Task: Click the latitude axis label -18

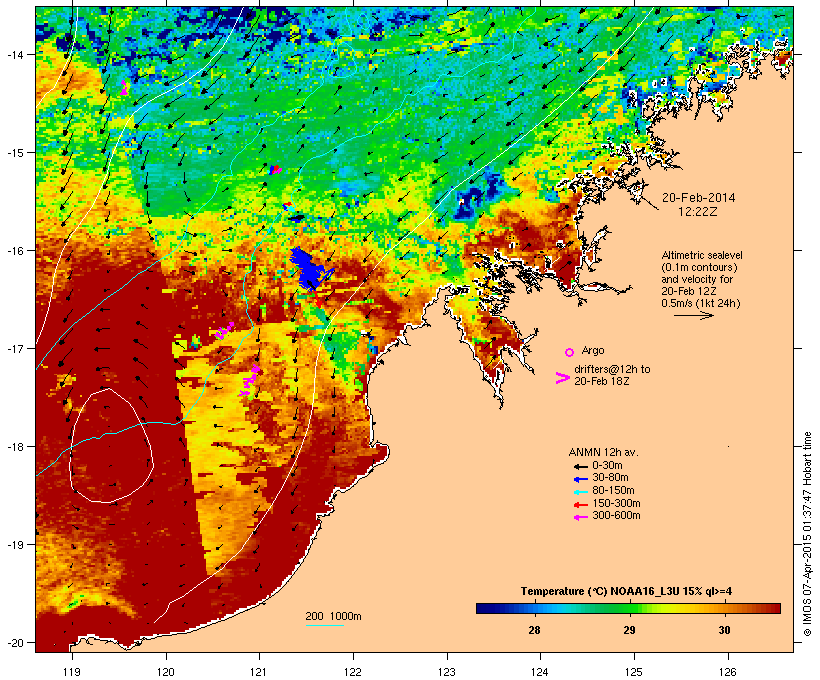Action: point(15,447)
